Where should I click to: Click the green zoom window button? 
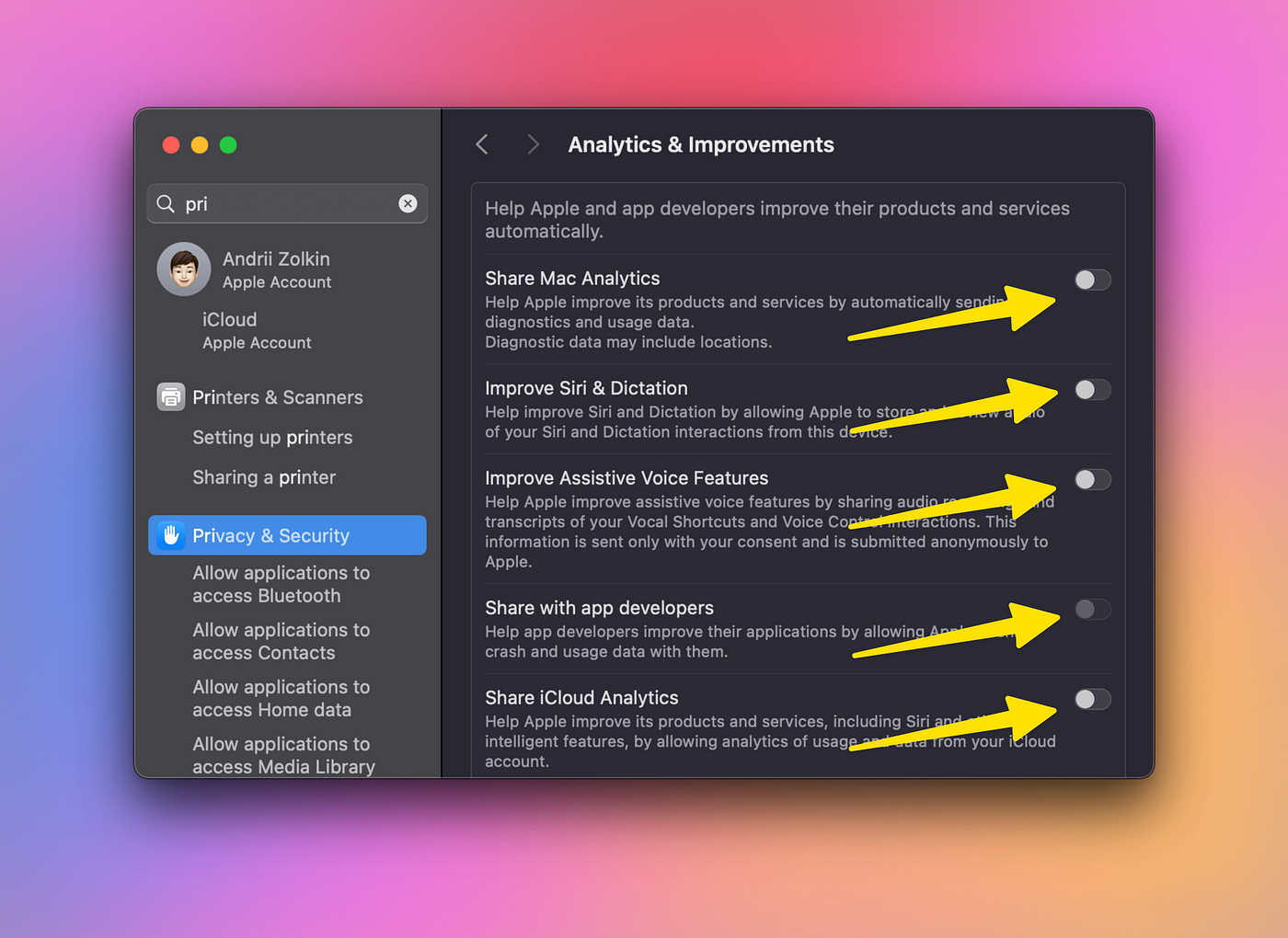coord(228,145)
